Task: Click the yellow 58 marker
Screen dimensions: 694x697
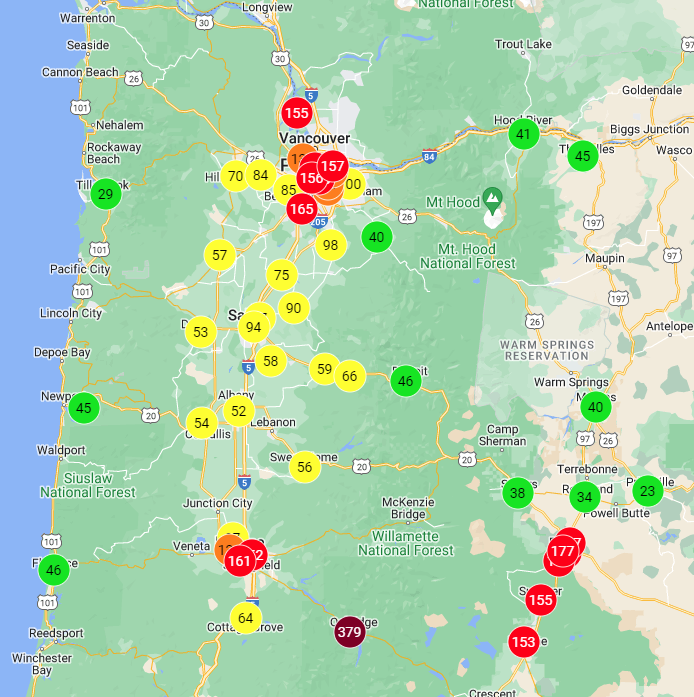Action: coord(271,361)
